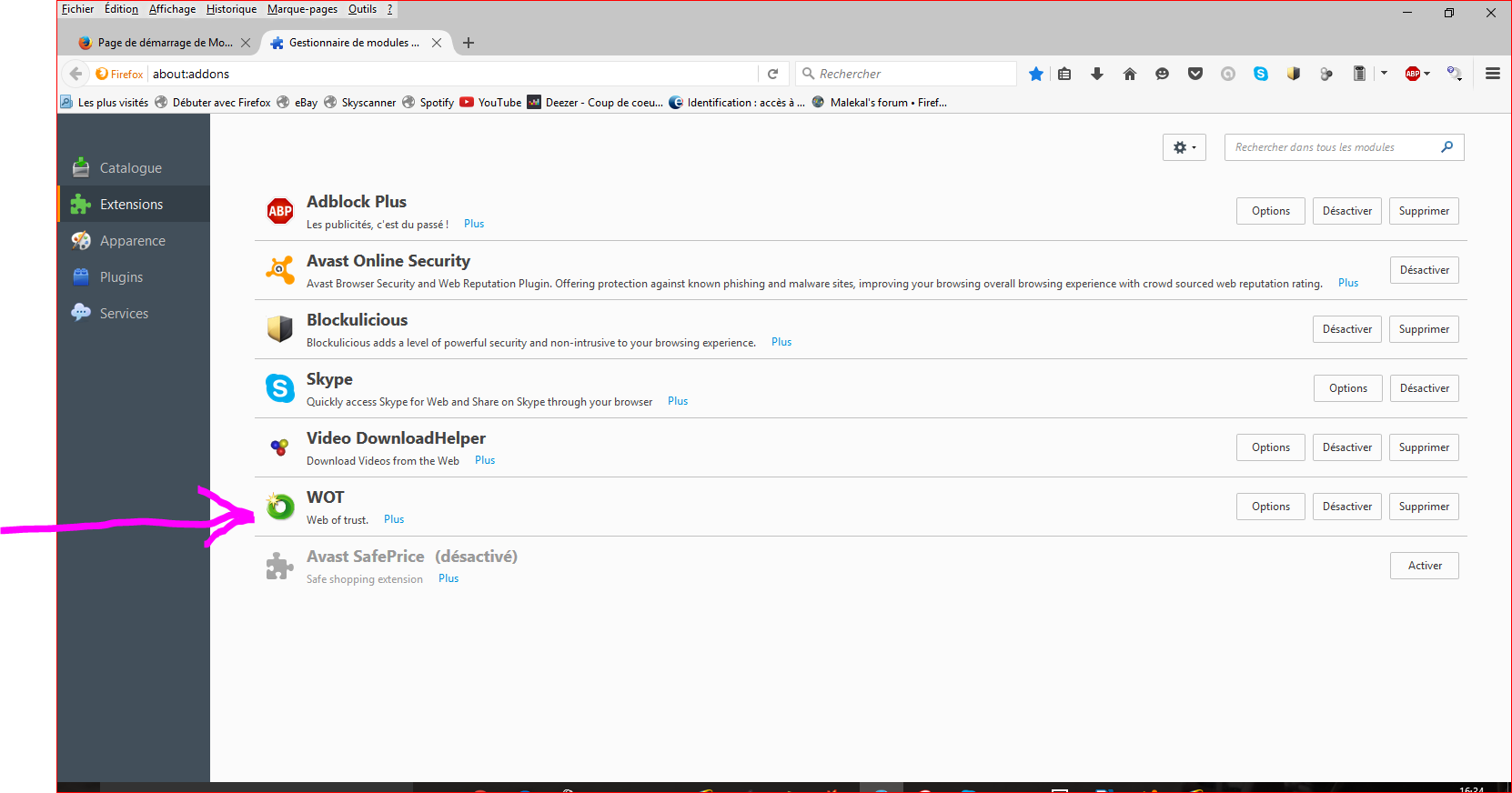
Task: Open the Historique menu
Action: tap(231, 9)
